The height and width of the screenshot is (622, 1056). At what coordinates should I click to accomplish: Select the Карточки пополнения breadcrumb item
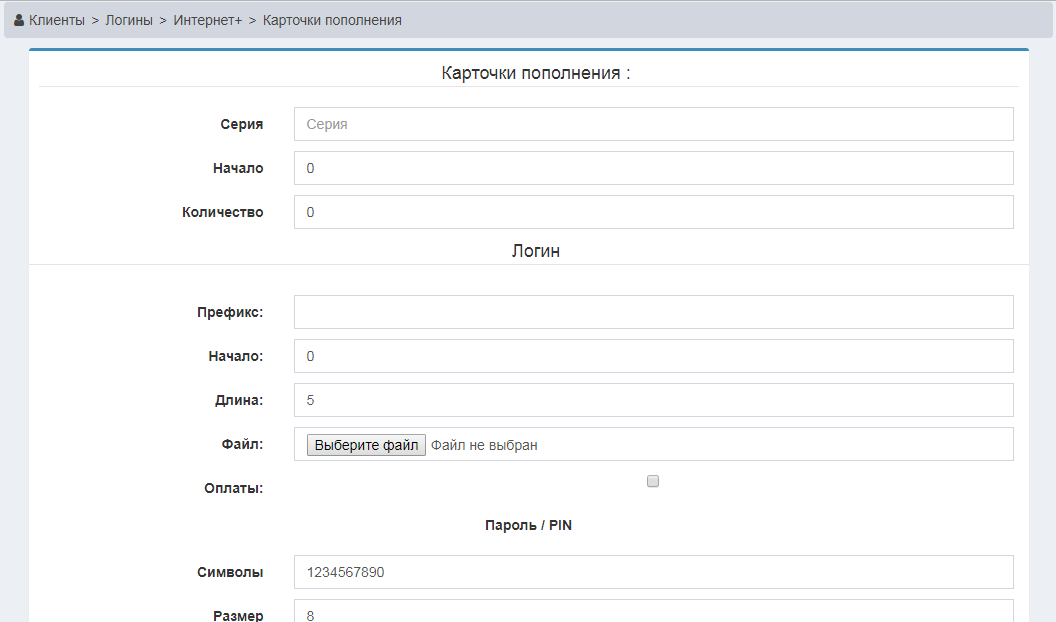point(332,20)
